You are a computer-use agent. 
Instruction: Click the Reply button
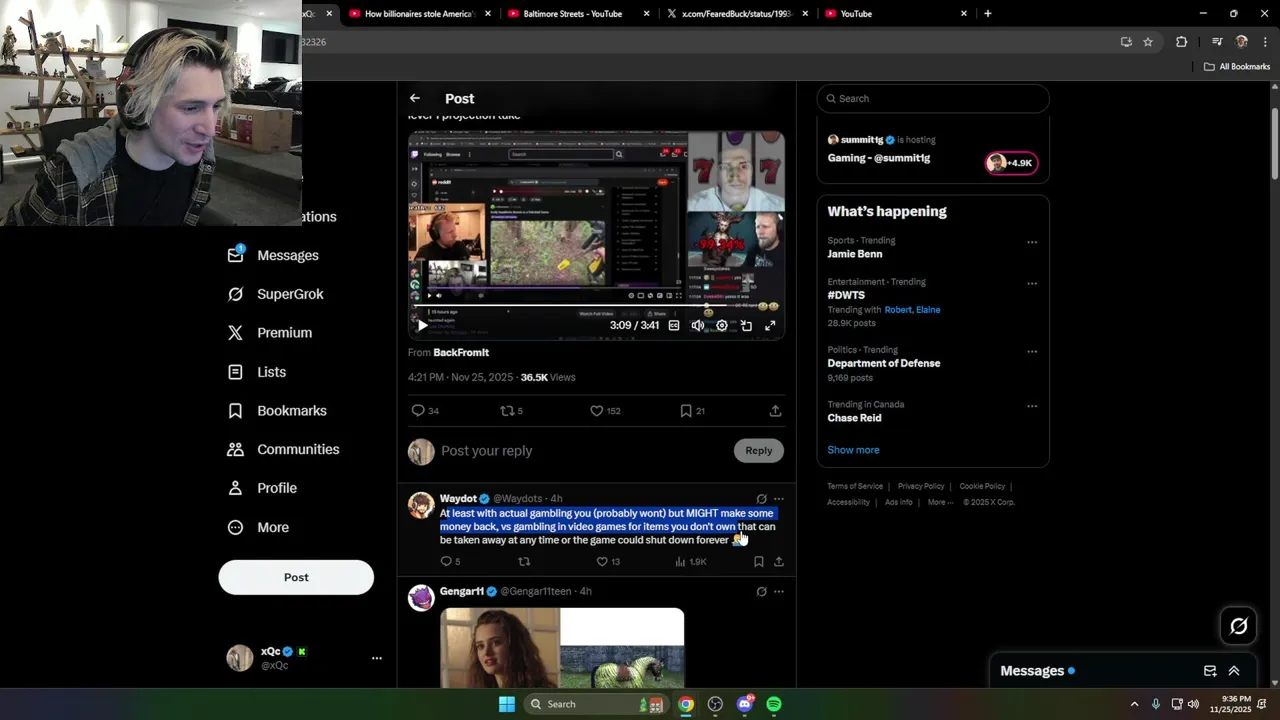point(759,451)
